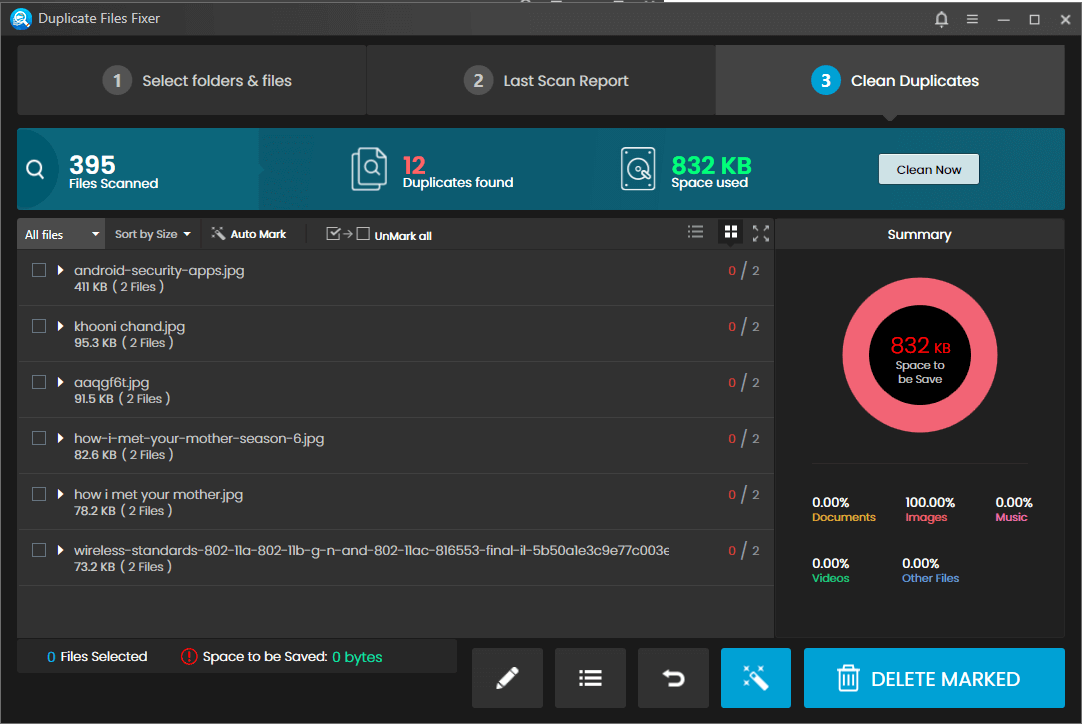Image resolution: width=1083 pixels, height=724 pixels.
Task: Click the blue magic wand auto-mark button
Action: tap(756, 678)
